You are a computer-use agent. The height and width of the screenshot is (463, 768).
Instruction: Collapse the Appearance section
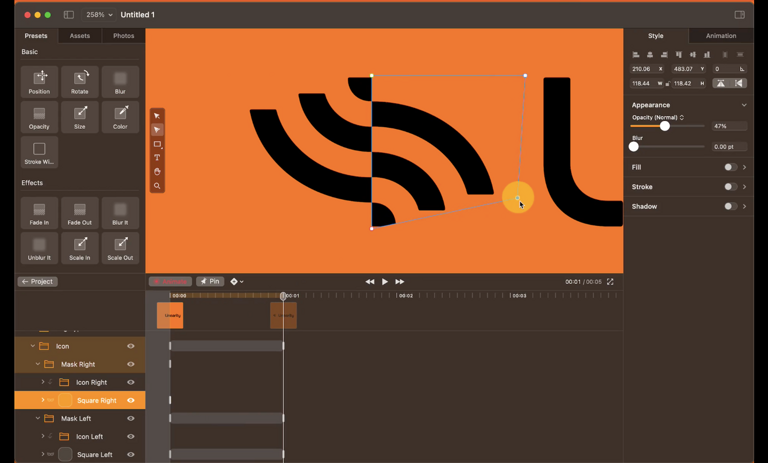744,105
